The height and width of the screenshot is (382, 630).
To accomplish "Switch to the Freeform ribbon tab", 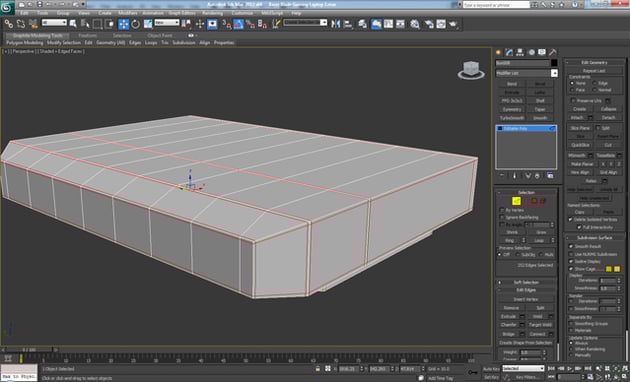I will (x=87, y=35).
